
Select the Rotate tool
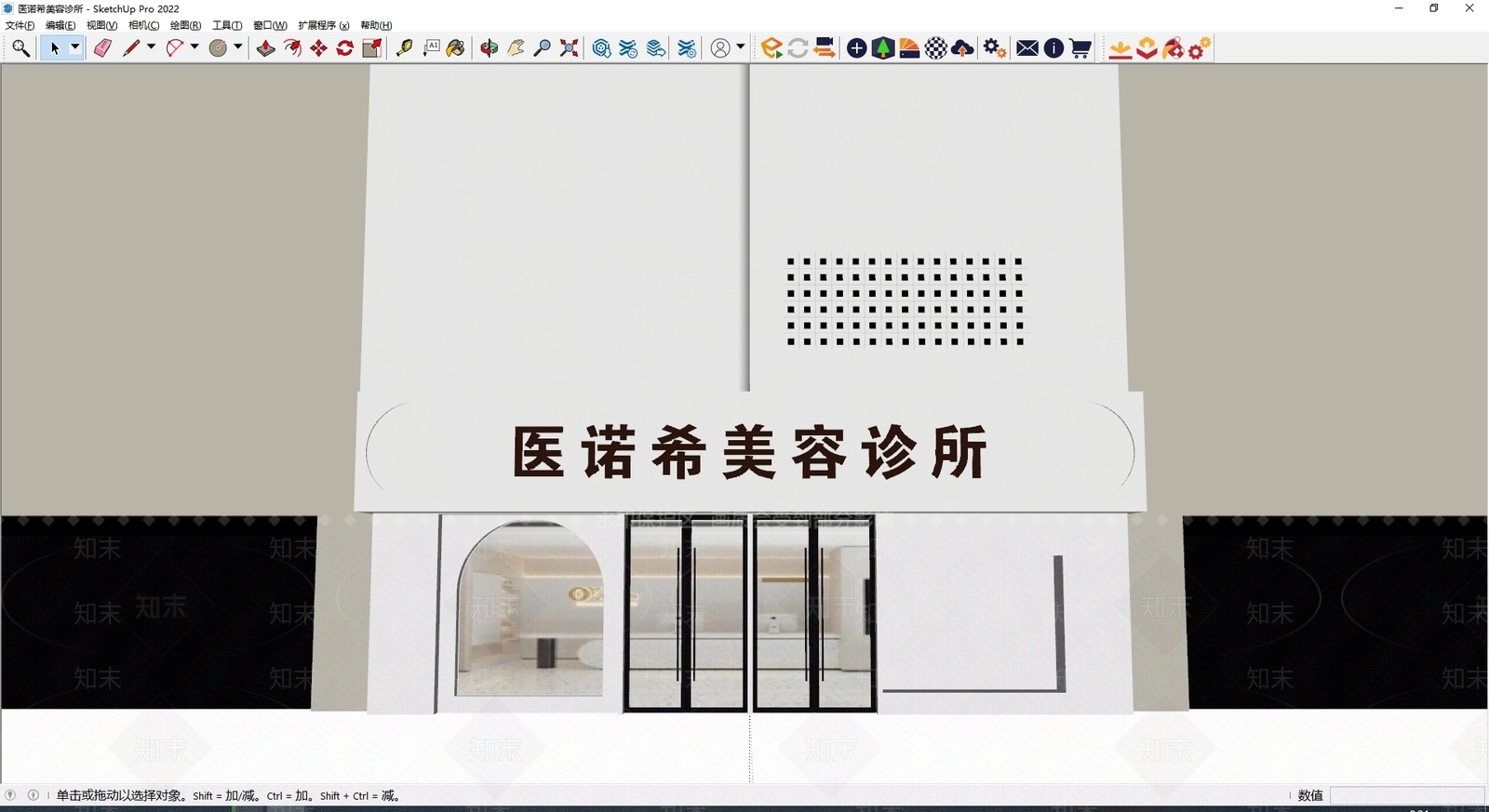tap(345, 48)
